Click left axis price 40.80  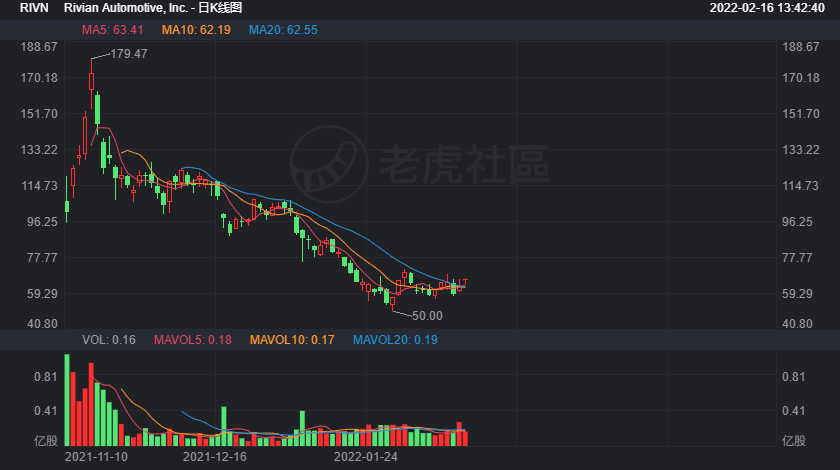[42, 324]
